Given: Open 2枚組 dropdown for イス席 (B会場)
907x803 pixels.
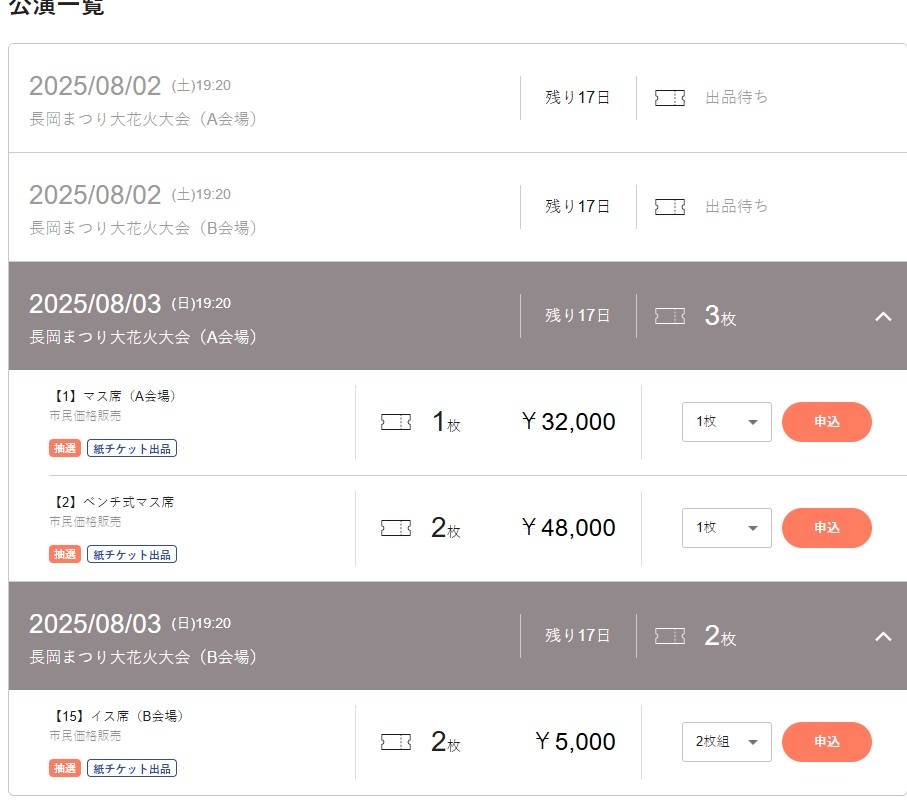Looking at the screenshot, I should 727,742.
